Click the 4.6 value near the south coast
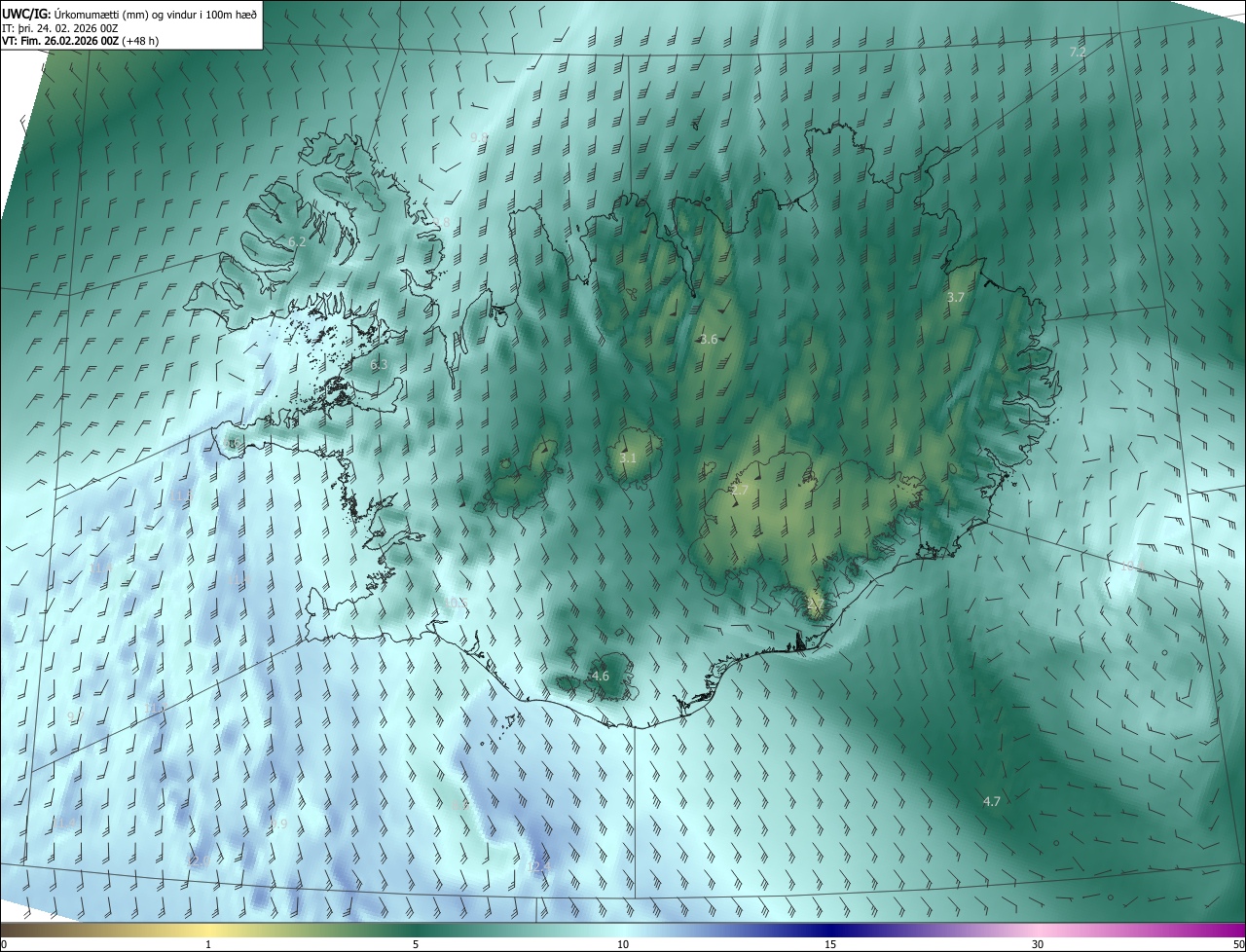 click(601, 676)
